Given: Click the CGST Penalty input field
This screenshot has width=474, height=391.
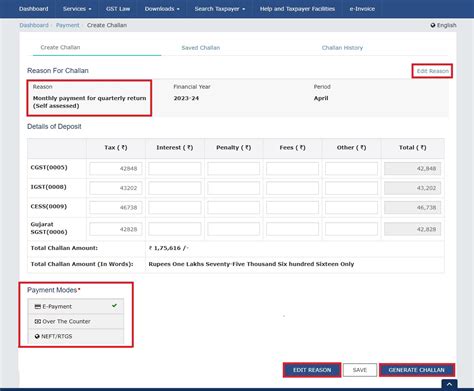Looking at the screenshot, I should 233,169.
